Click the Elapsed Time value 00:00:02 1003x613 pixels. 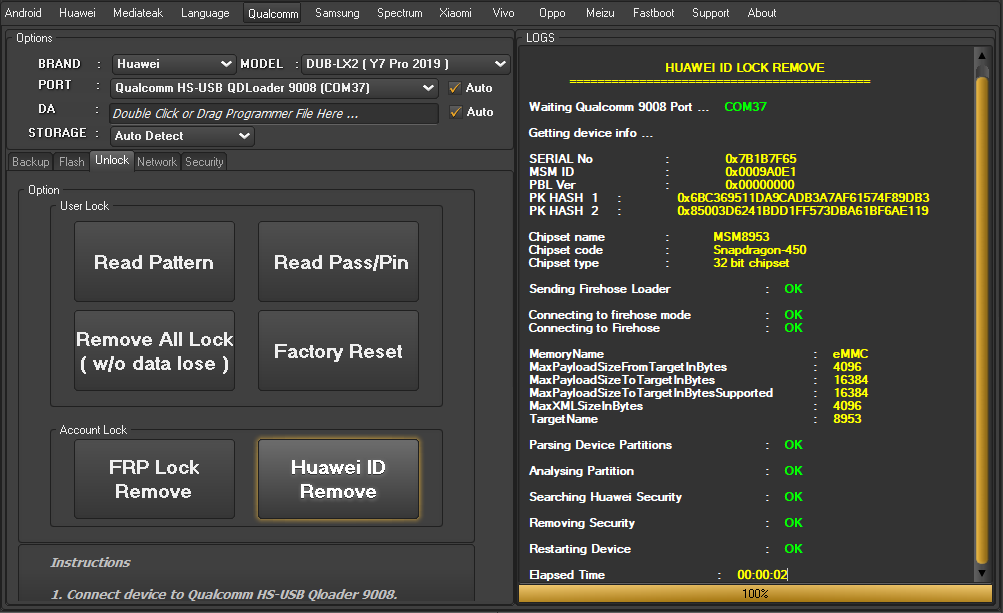[762, 575]
